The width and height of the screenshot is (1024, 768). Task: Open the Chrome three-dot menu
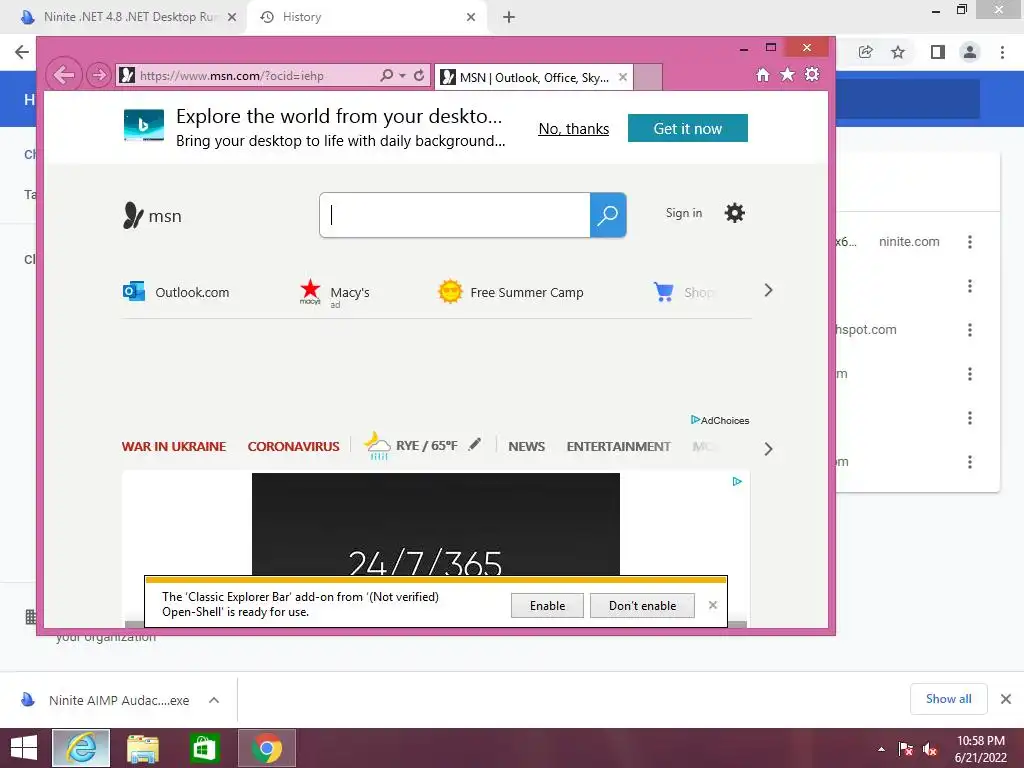(x=1002, y=52)
